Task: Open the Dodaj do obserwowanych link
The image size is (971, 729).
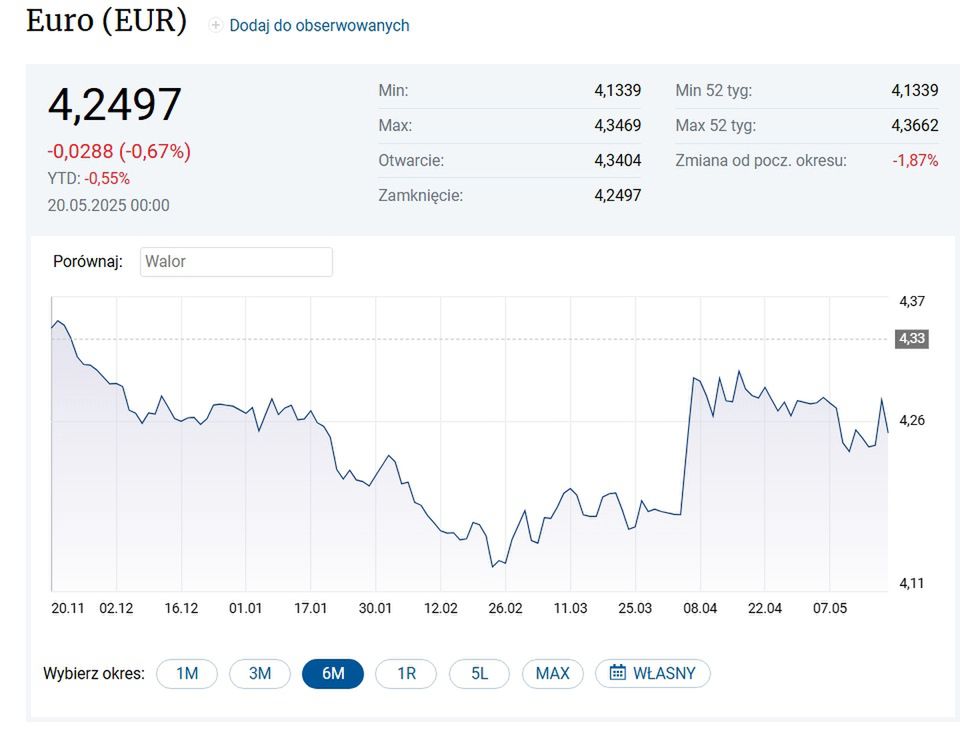Action: pyautogui.click(x=318, y=25)
